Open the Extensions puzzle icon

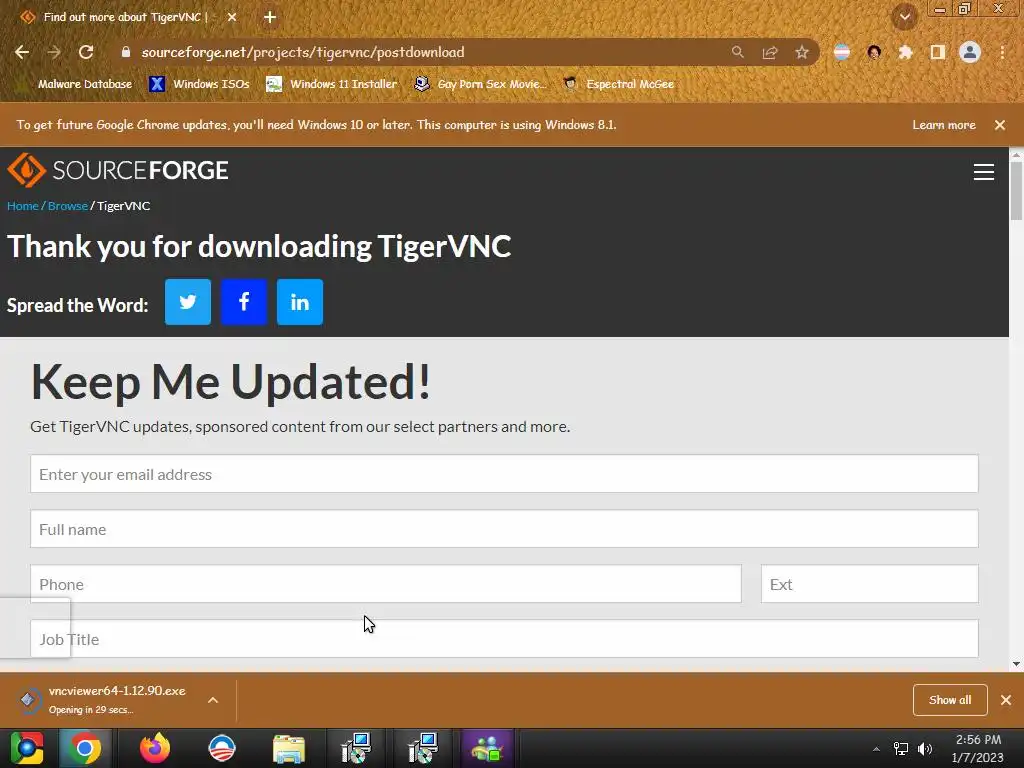[905, 52]
